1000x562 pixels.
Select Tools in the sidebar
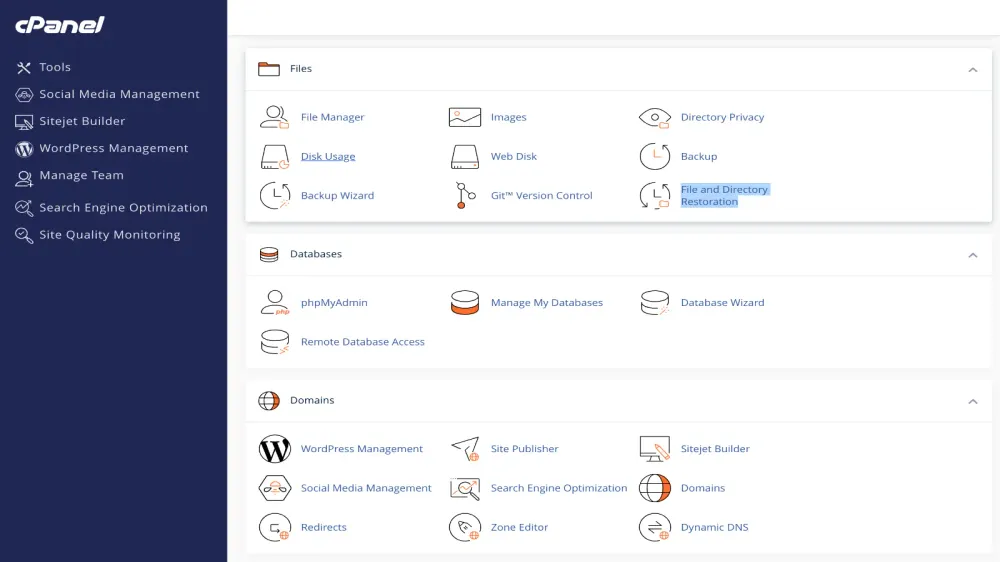coord(55,67)
